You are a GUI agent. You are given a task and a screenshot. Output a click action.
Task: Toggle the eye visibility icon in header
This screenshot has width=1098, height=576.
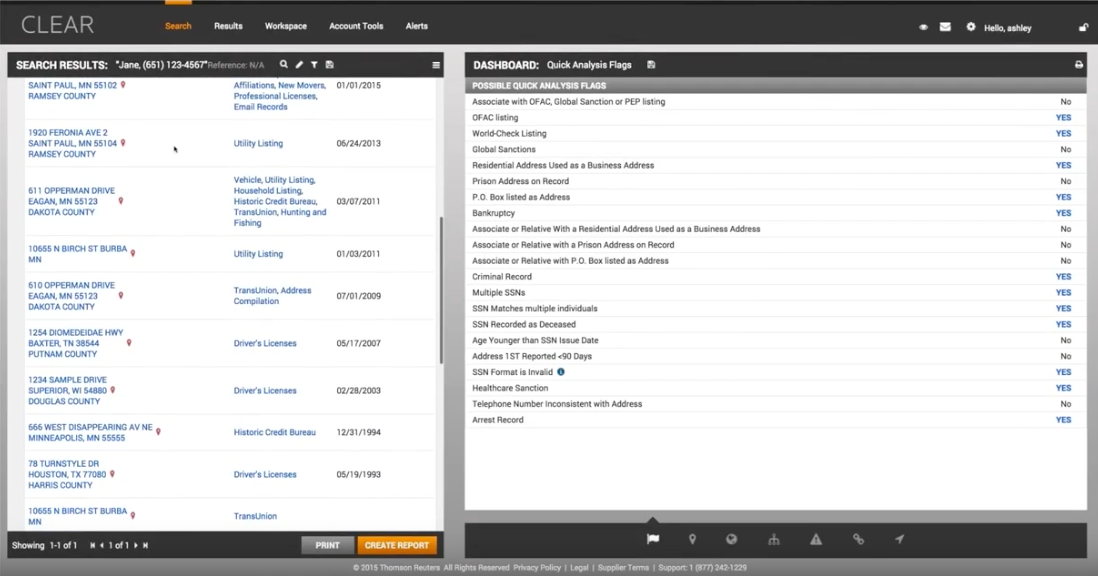923,27
